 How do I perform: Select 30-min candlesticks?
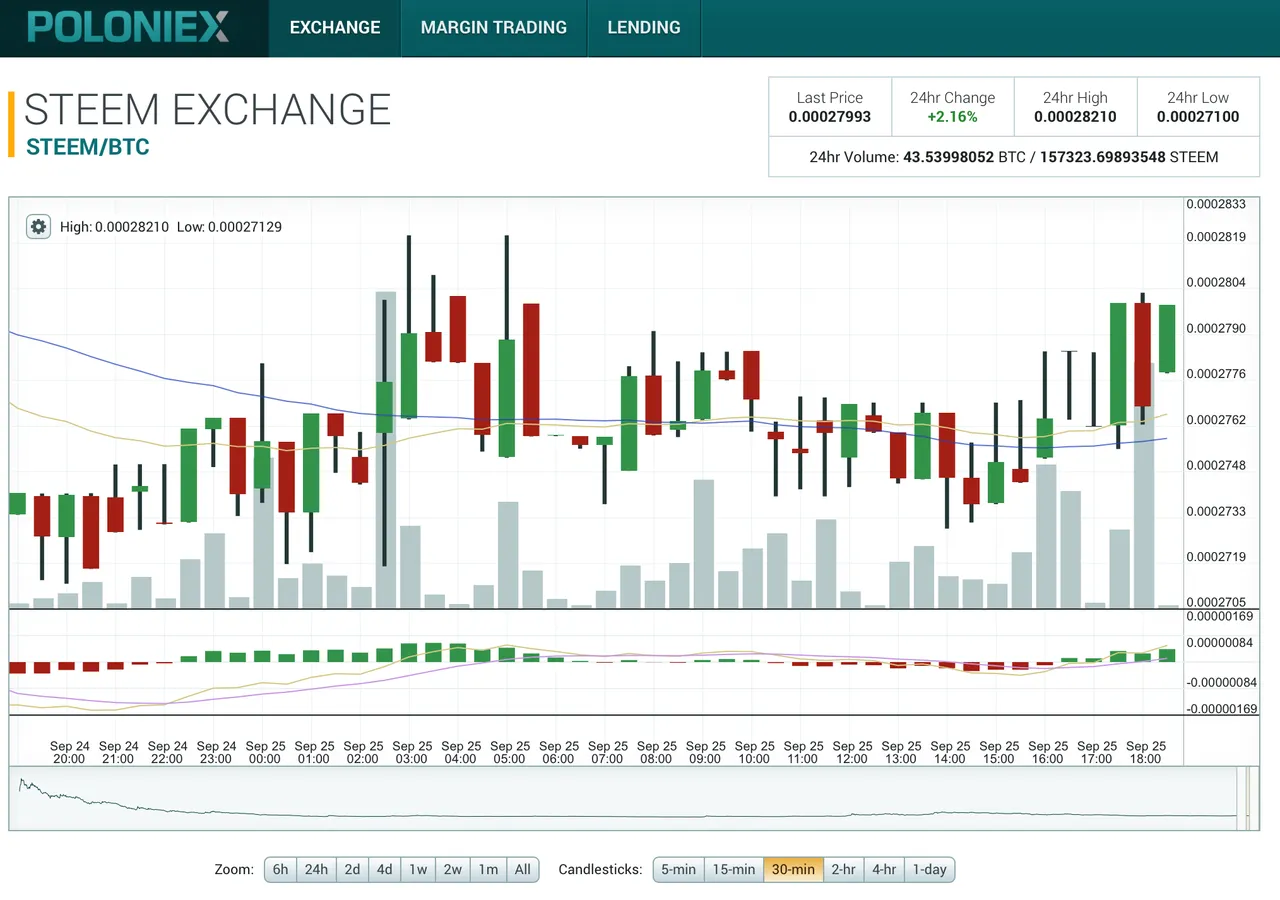click(794, 869)
